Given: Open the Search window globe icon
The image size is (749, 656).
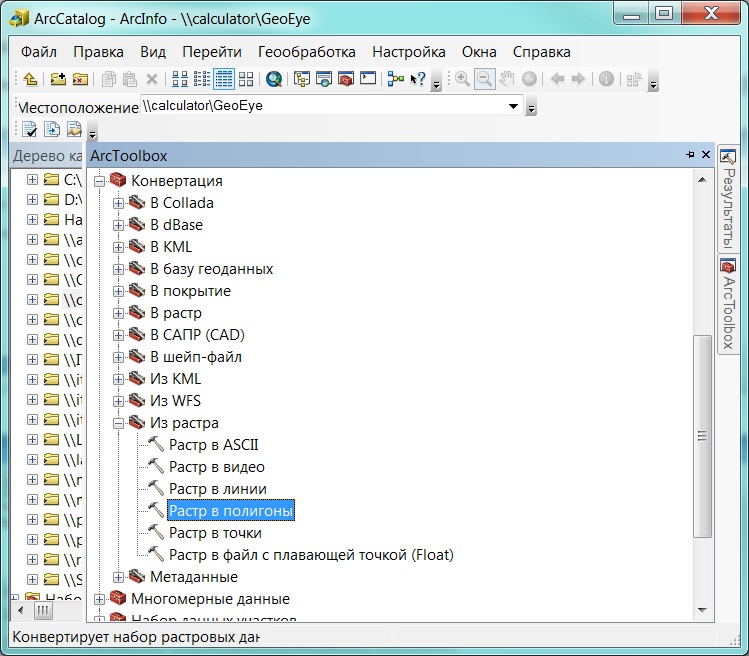Looking at the screenshot, I should (x=274, y=79).
